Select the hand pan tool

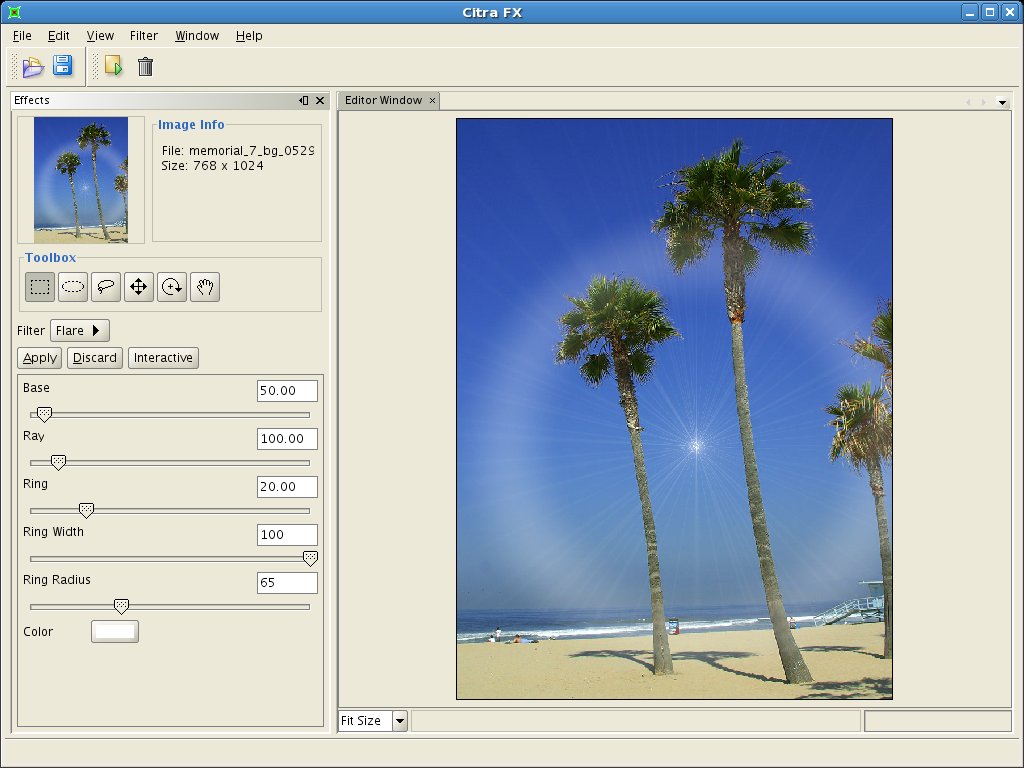tap(205, 287)
